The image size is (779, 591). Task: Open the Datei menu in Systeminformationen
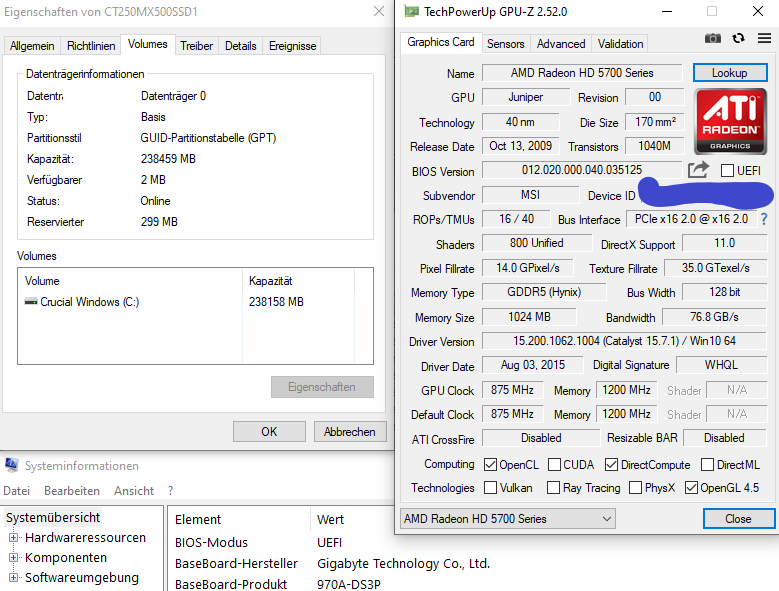click(16, 491)
